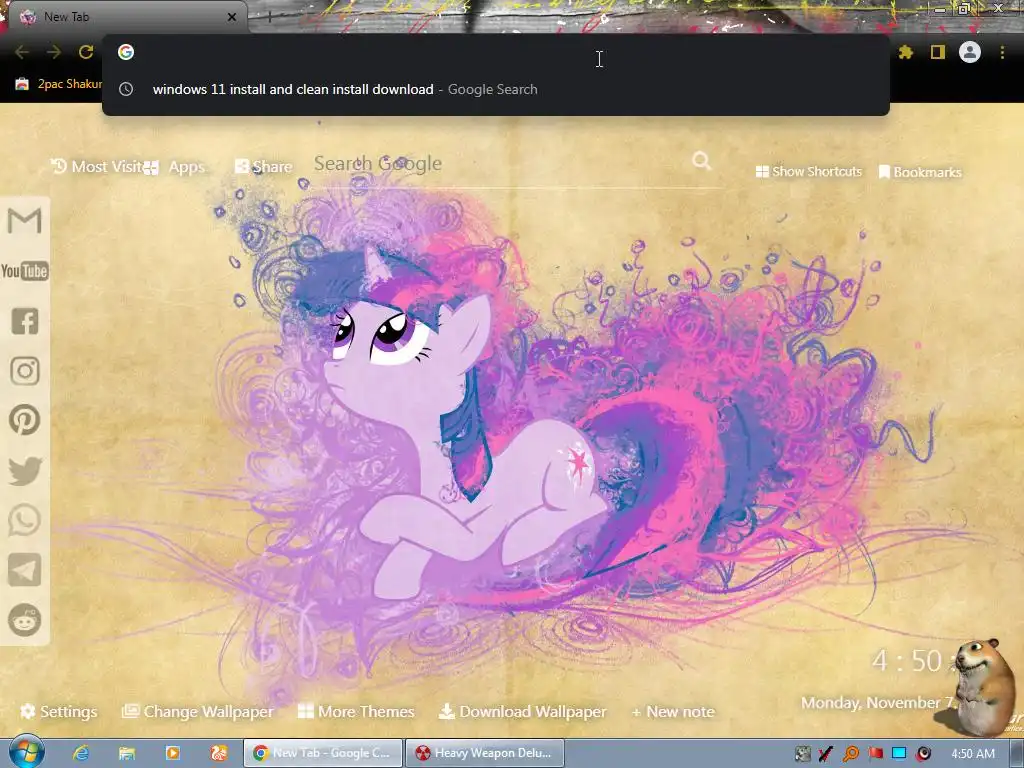This screenshot has height=768, width=1024.
Task: Open the Chrome profile avatar
Action: tap(970, 52)
